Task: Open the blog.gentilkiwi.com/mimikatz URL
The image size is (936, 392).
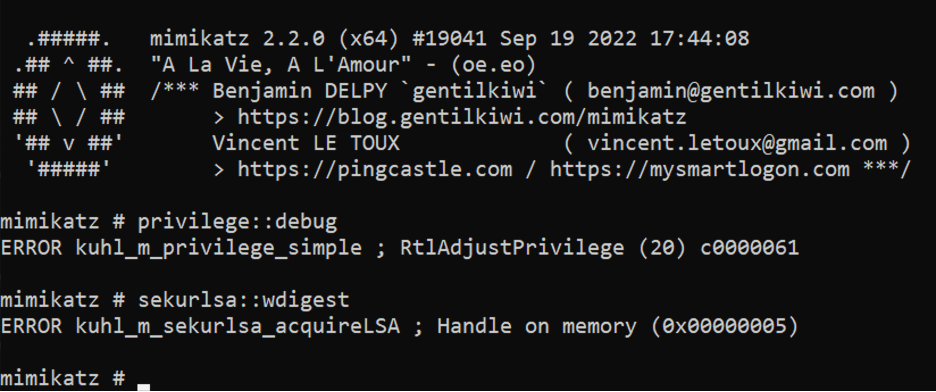Action: pyautogui.click(x=462, y=118)
